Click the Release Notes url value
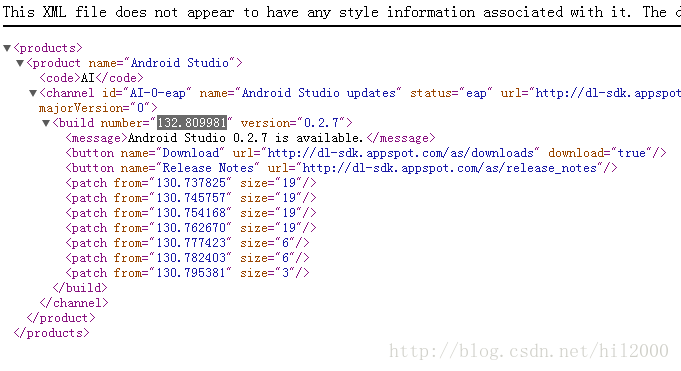Image resolution: width=681 pixels, height=371 pixels. tap(450, 168)
